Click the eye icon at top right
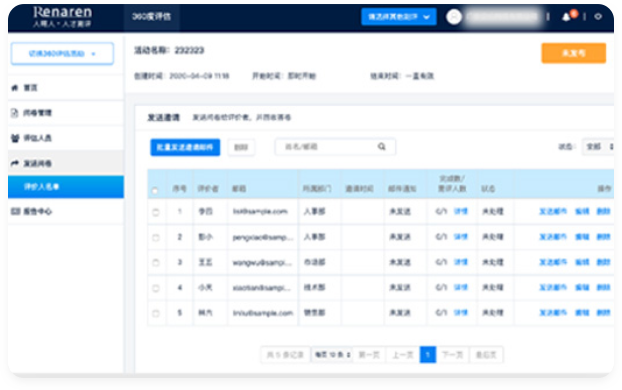The height and width of the screenshot is (390, 622). pos(598,17)
